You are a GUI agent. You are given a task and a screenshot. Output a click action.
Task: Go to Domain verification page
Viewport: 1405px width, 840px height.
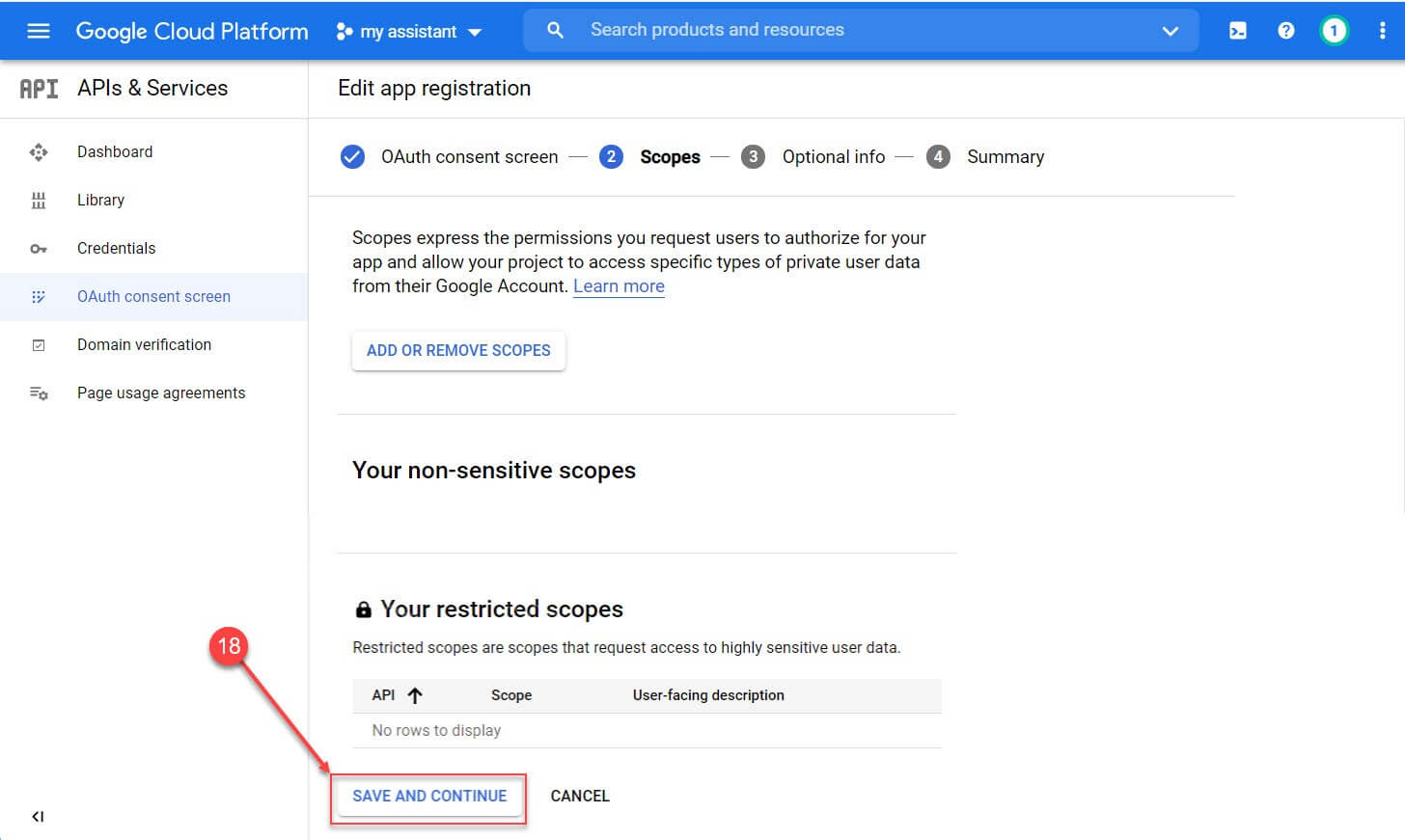144,345
